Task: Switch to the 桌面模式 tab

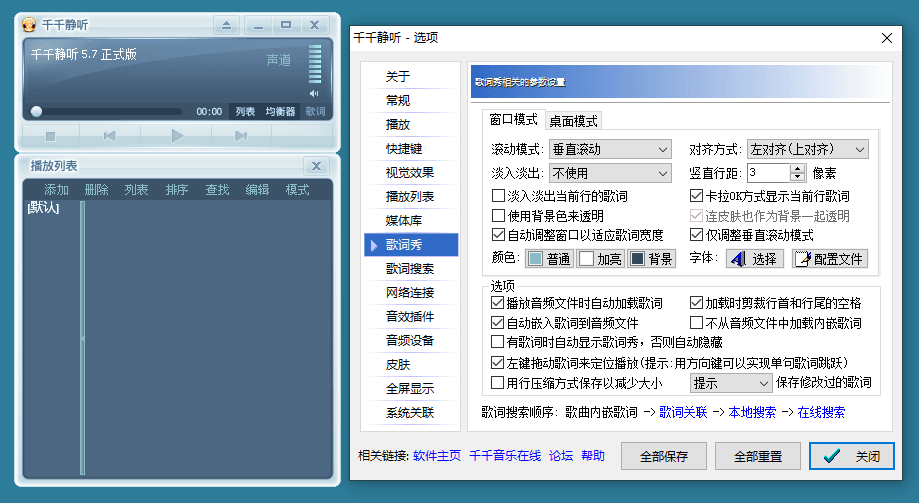Action: tap(573, 121)
